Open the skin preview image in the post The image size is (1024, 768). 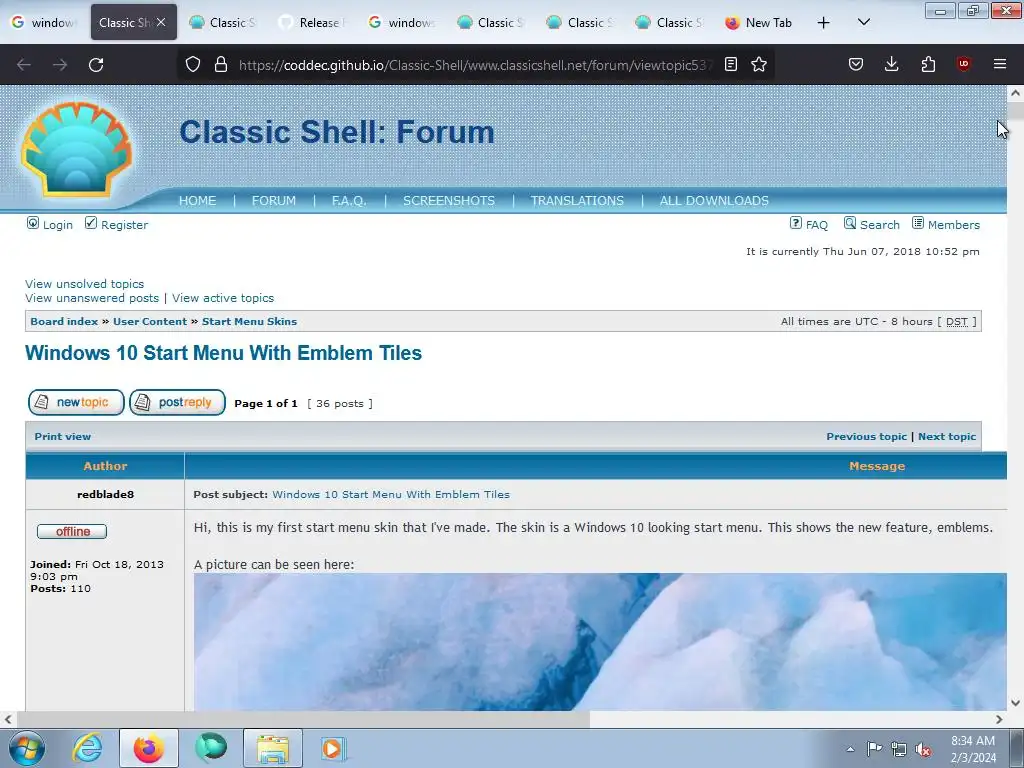point(600,641)
